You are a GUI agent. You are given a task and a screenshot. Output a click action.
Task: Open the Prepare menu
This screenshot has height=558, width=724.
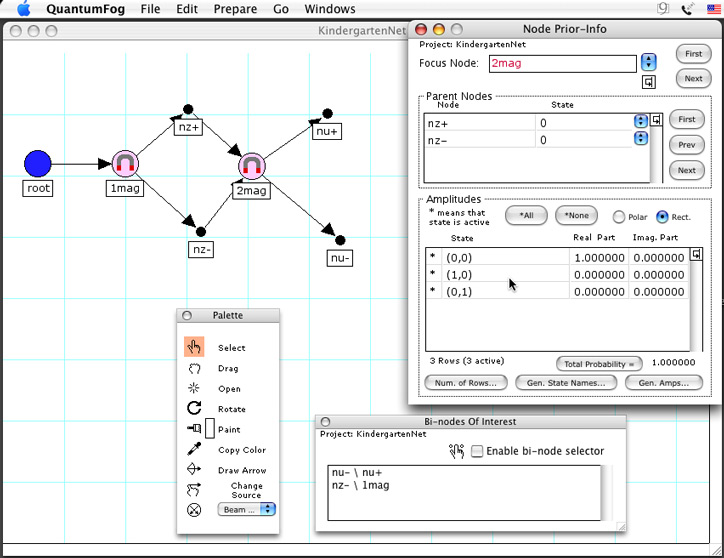pyautogui.click(x=235, y=9)
